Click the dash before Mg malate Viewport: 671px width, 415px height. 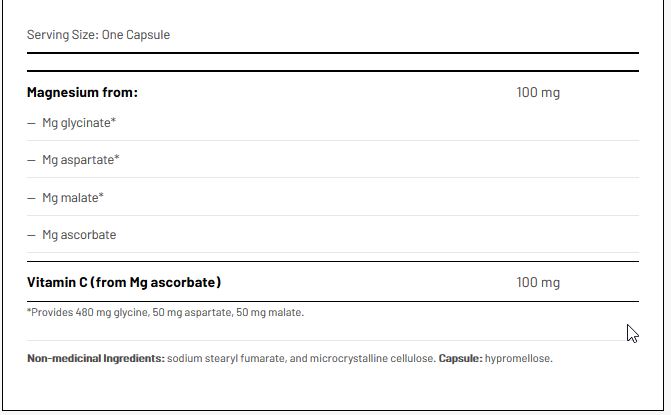coord(31,198)
